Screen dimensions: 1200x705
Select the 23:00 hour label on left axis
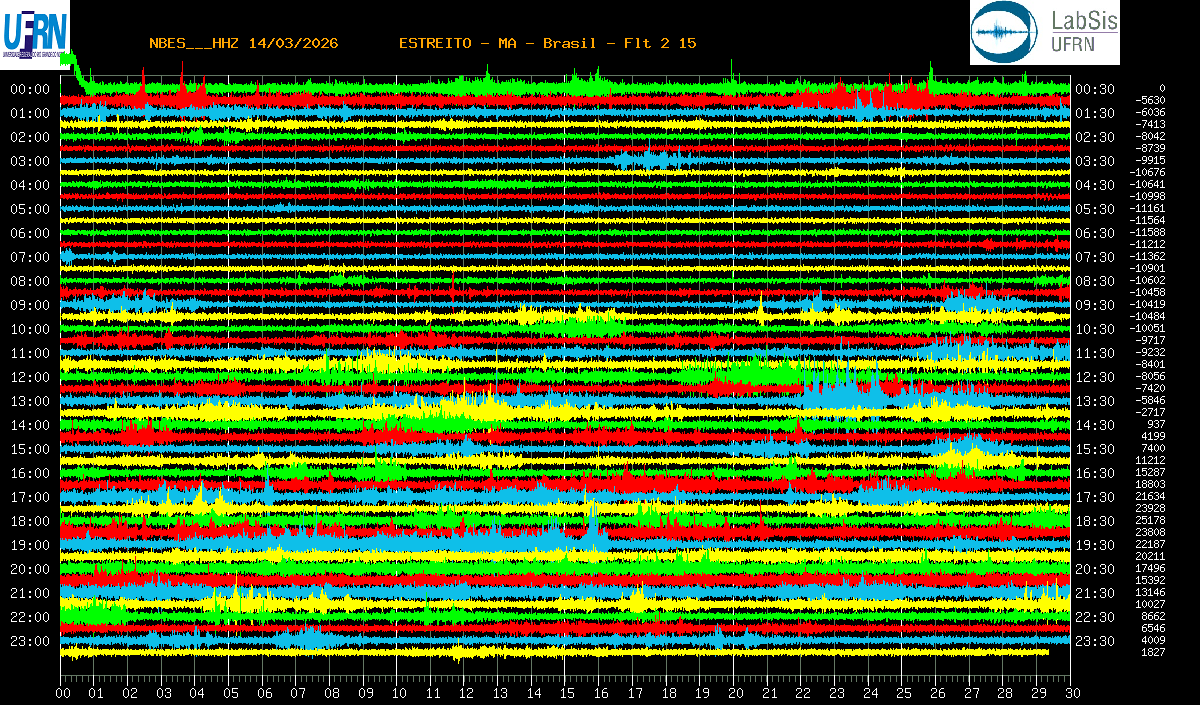pos(30,641)
